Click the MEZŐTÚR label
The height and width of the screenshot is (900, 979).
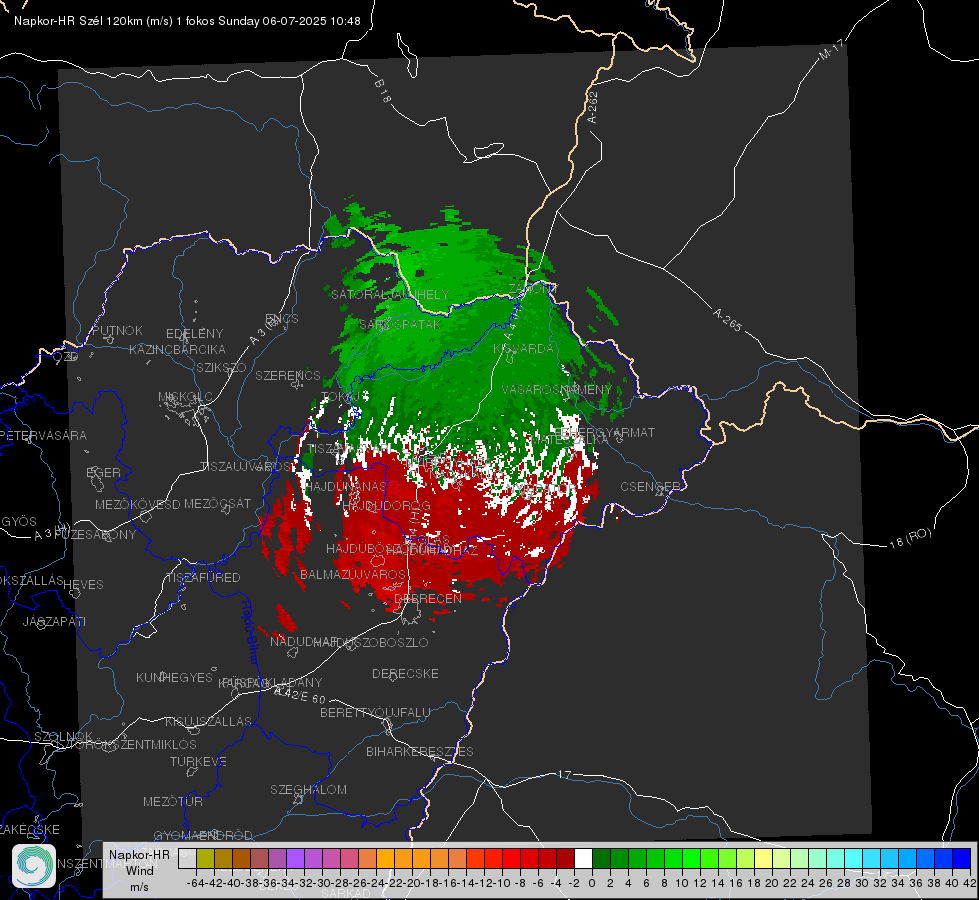[172, 801]
